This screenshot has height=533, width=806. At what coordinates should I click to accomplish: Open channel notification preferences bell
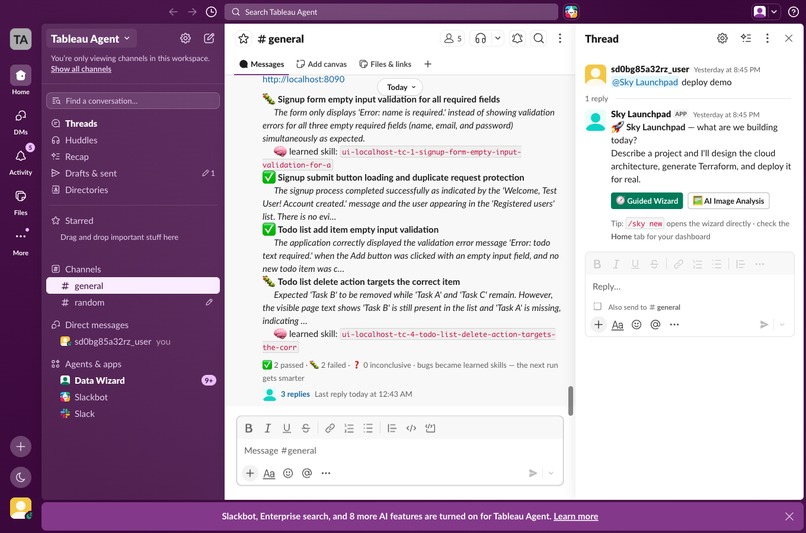coord(518,39)
